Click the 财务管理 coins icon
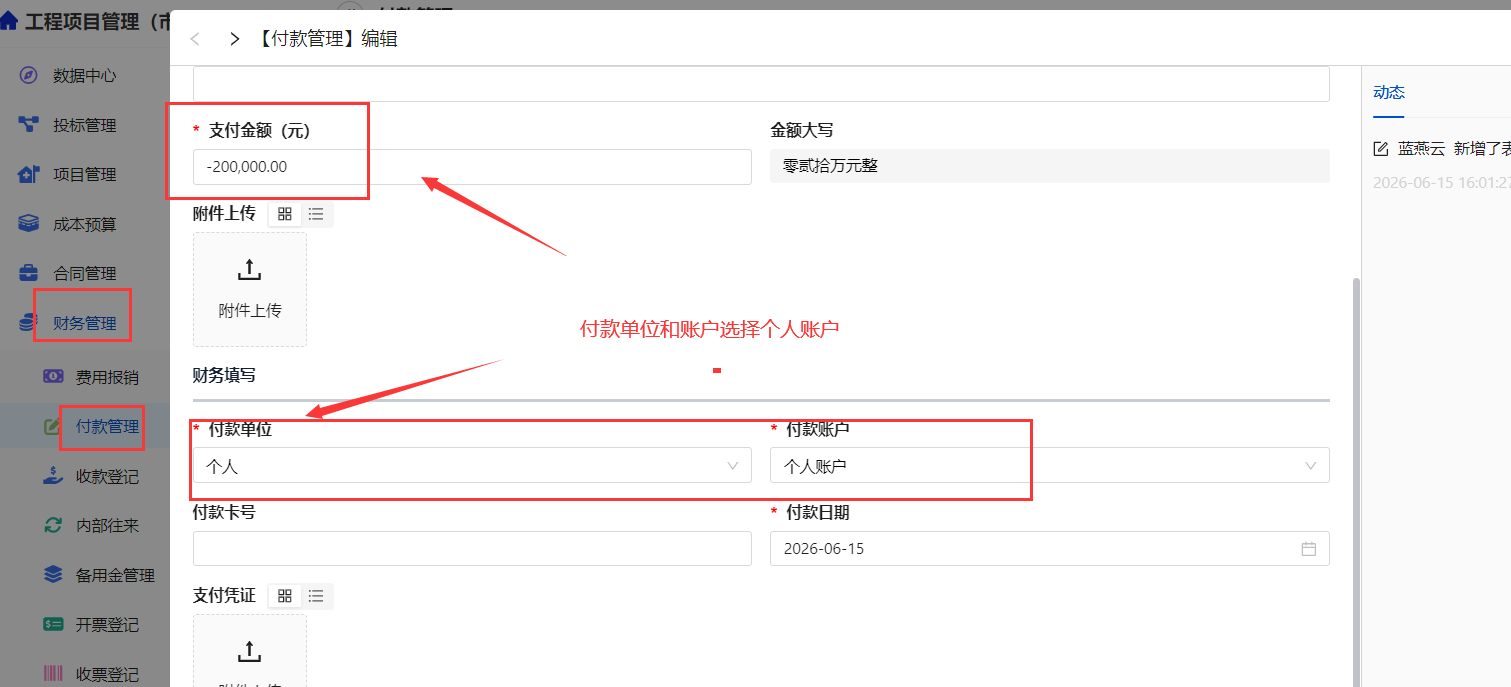This screenshot has width=1511, height=687. click(x=27, y=323)
